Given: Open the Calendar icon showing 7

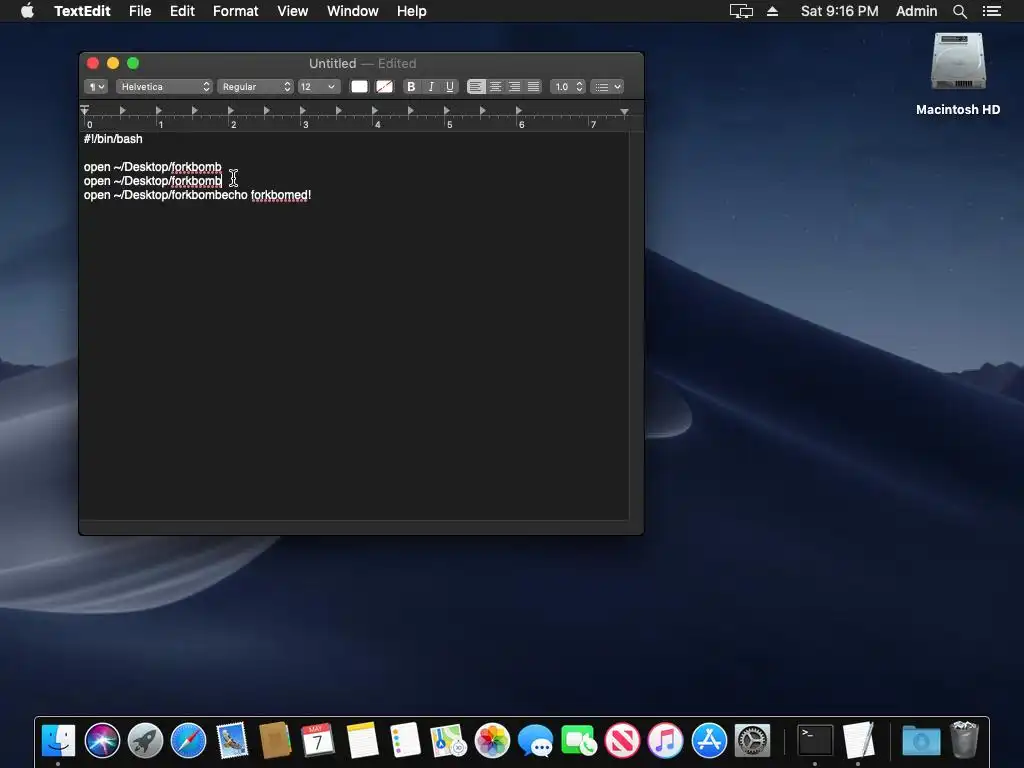Looking at the screenshot, I should (x=318, y=741).
